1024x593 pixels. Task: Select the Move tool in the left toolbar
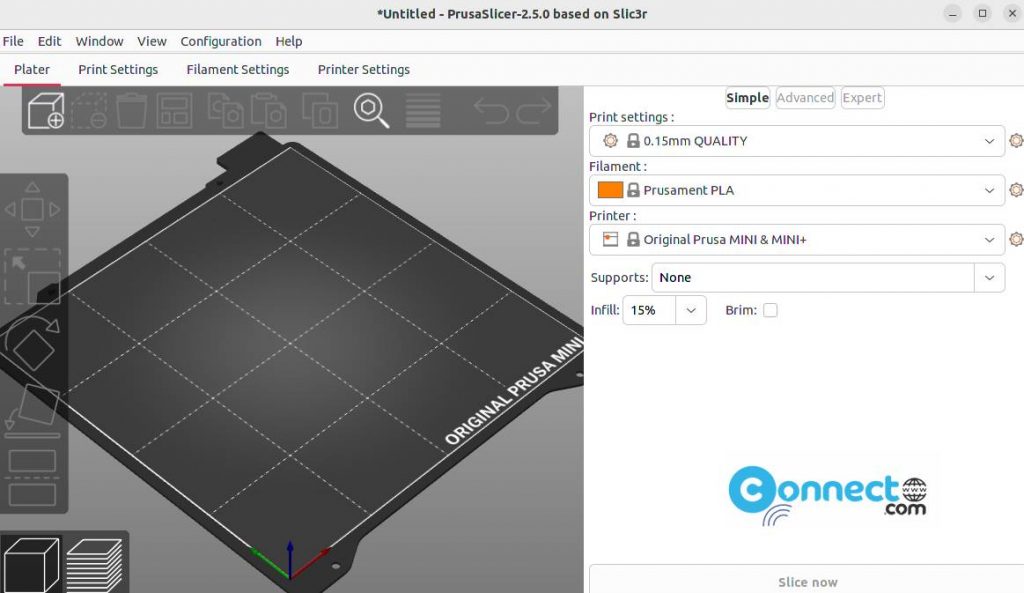tap(32, 210)
